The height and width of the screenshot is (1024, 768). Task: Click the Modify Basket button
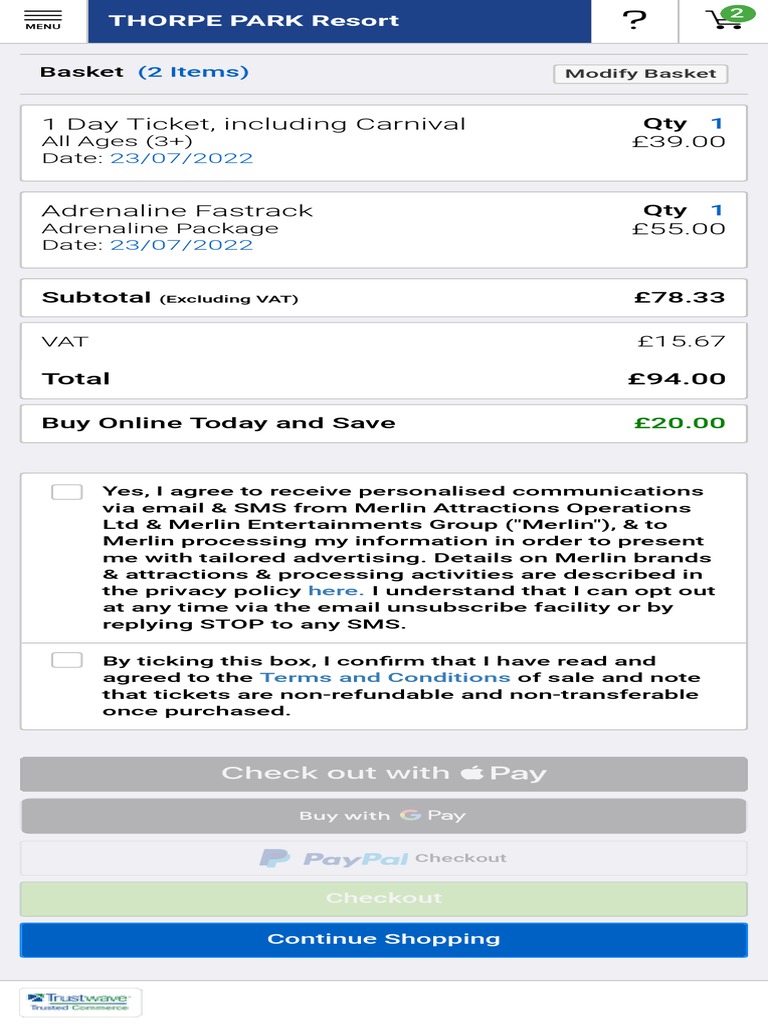coord(640,73)
